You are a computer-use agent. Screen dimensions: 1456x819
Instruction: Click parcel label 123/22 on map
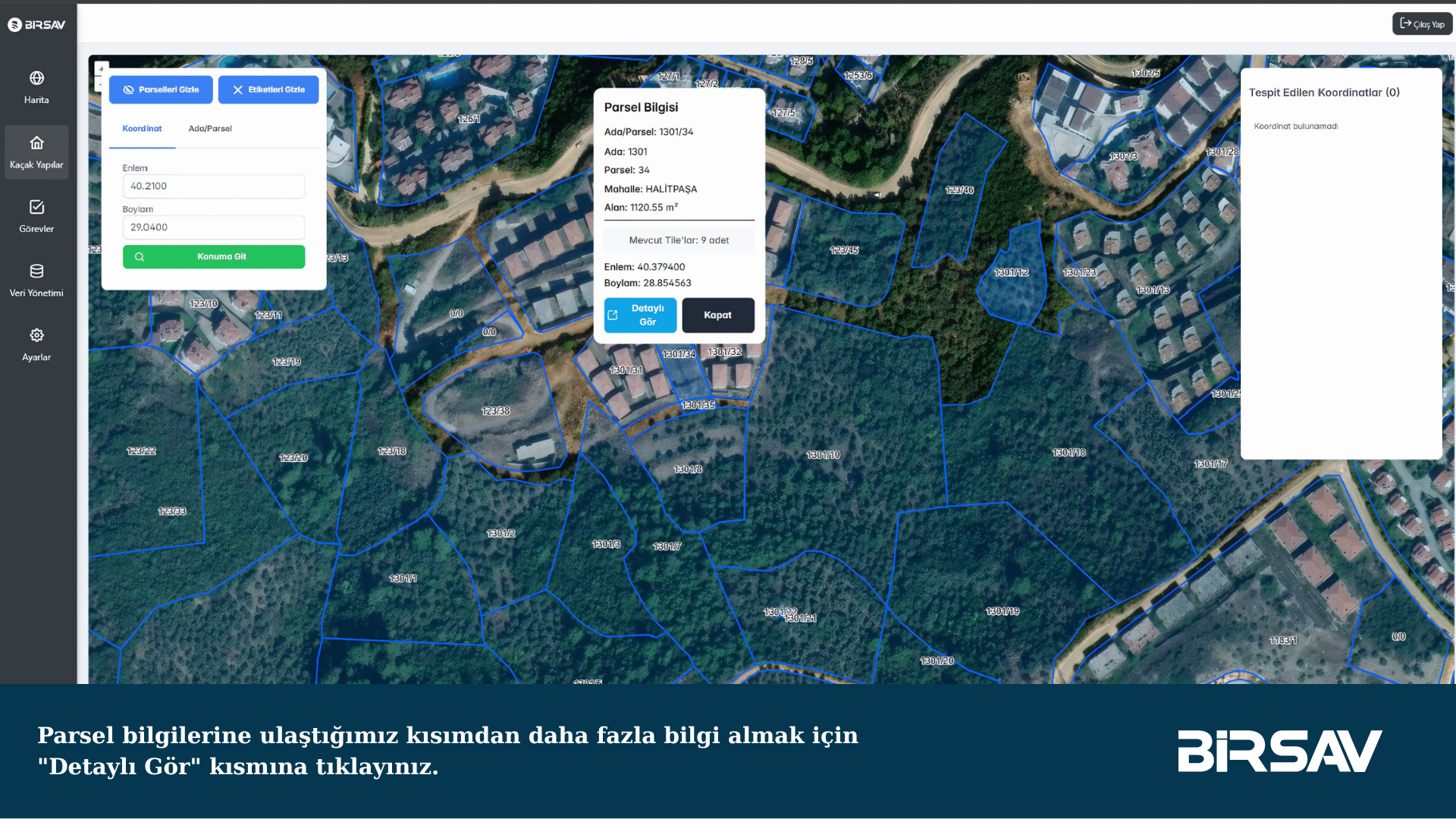tap(141, 451)
